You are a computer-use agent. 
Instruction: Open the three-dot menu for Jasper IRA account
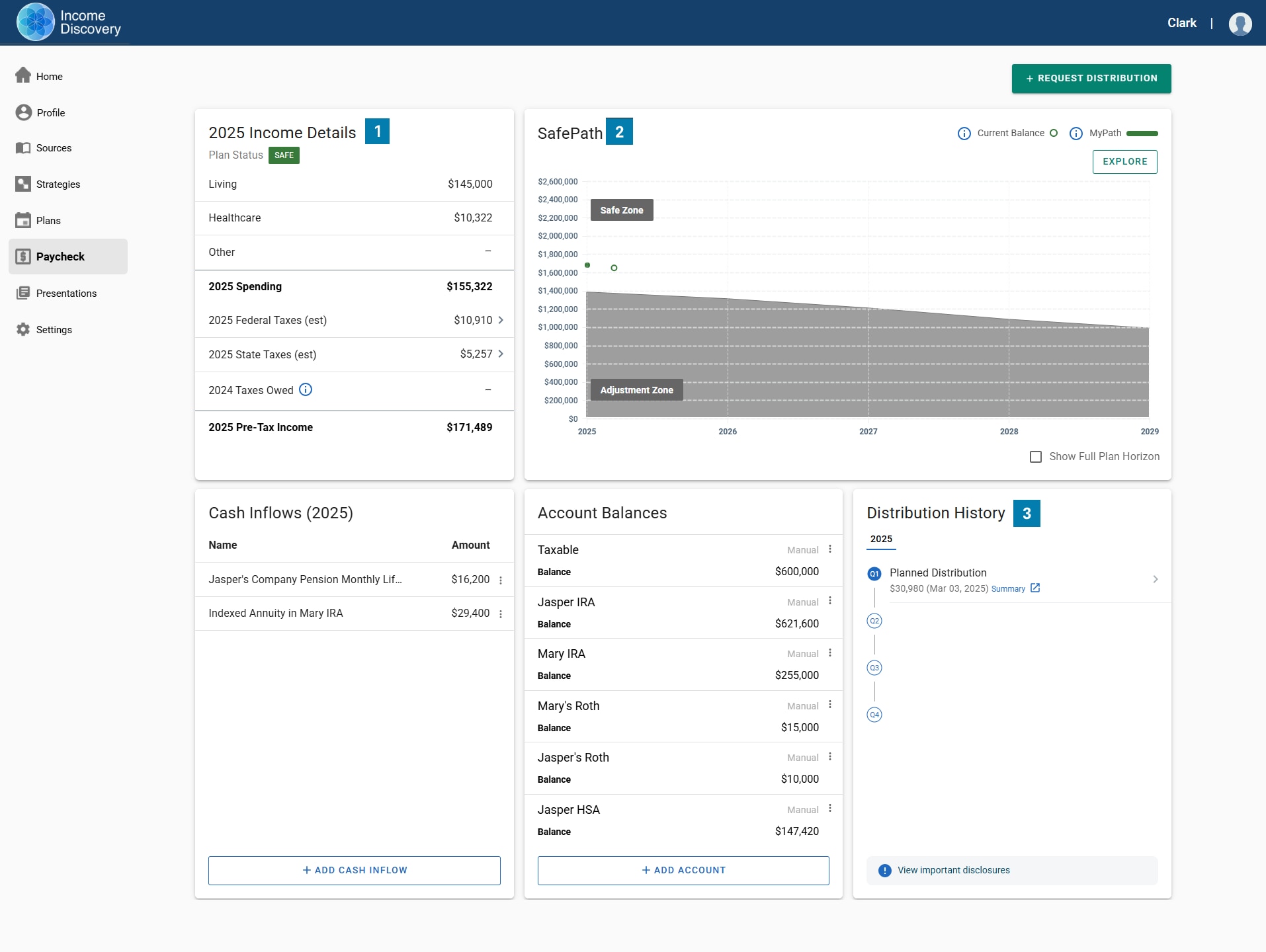coord(830,601)
